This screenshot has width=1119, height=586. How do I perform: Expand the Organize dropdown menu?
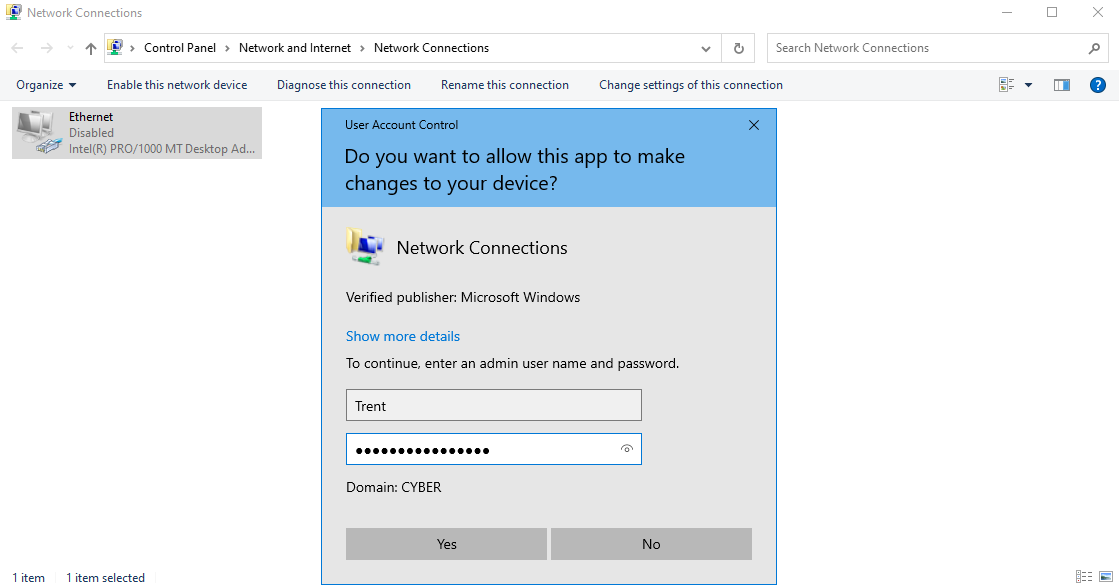tap(46, 85)
